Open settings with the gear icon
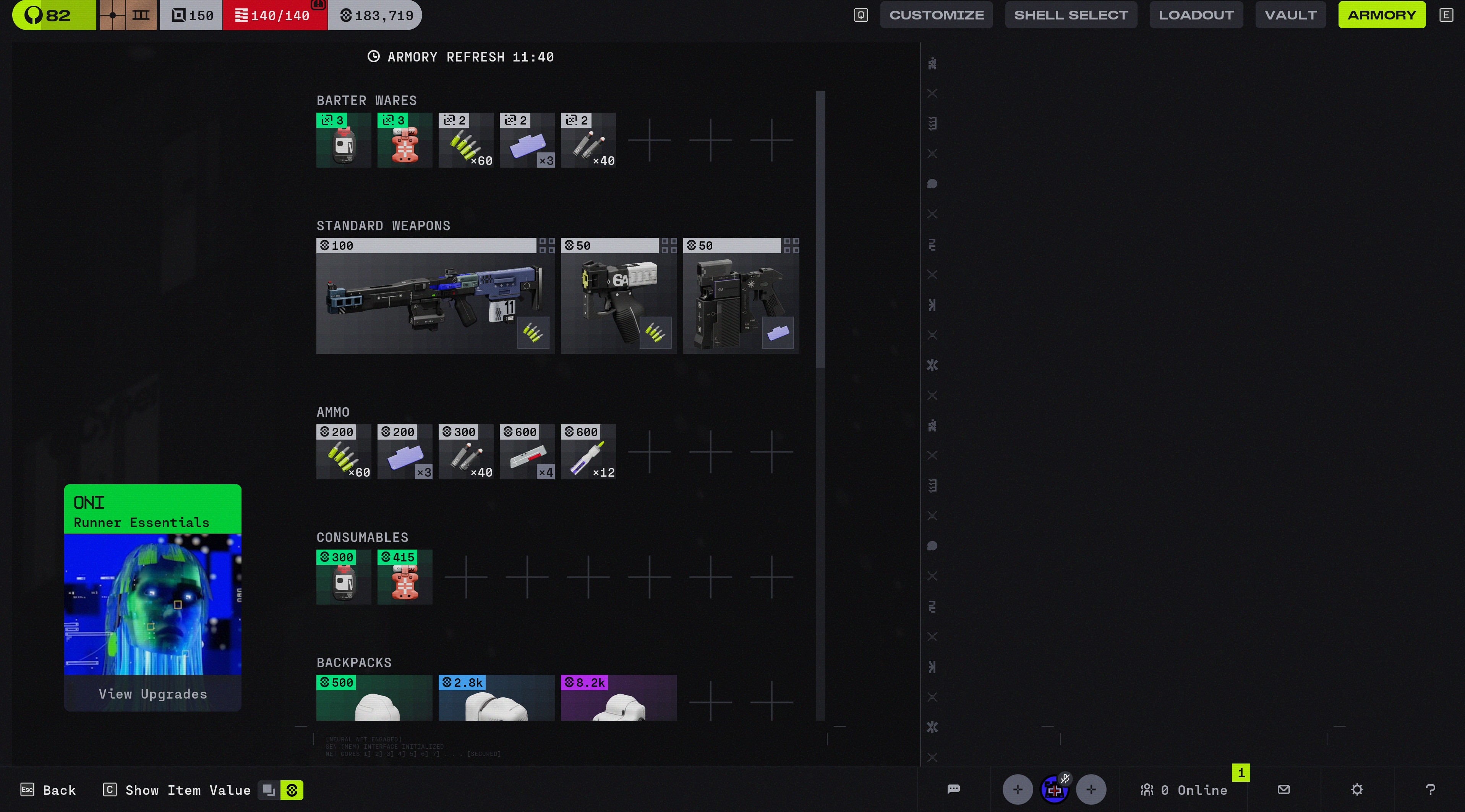1465x812 pixels. click(1357, 789)
